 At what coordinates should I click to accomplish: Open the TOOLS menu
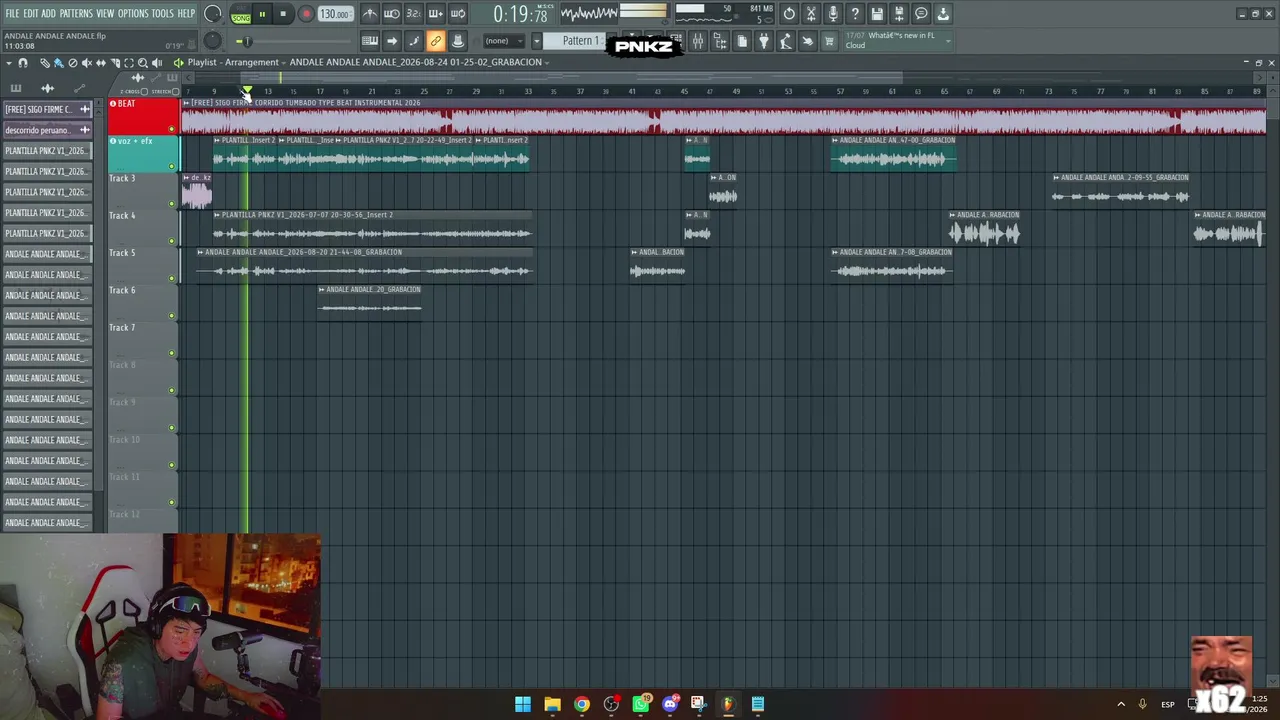[162, 14]
